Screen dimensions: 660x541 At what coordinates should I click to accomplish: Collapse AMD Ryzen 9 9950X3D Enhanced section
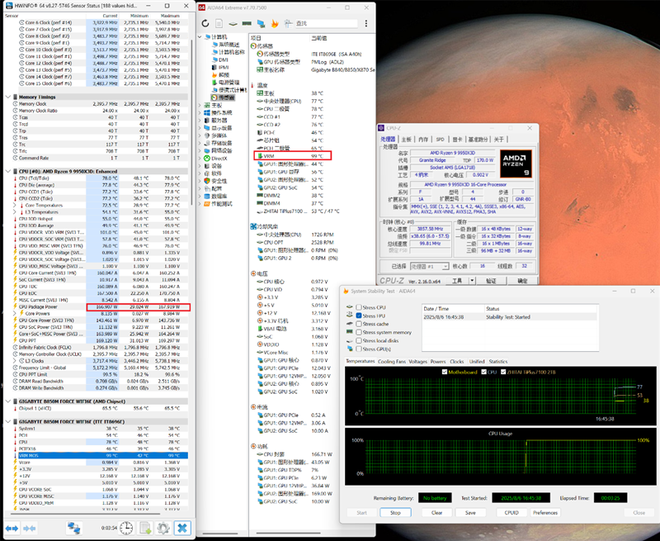[8, 171]
